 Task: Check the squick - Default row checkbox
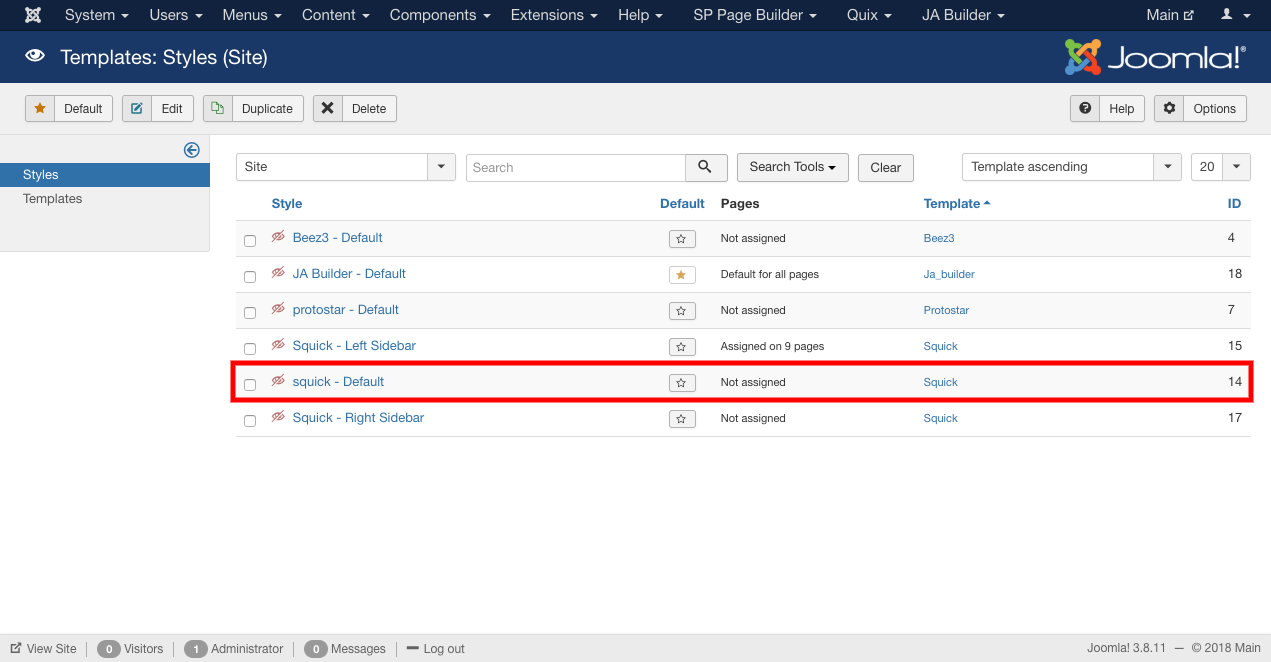[x=250, y=385]
